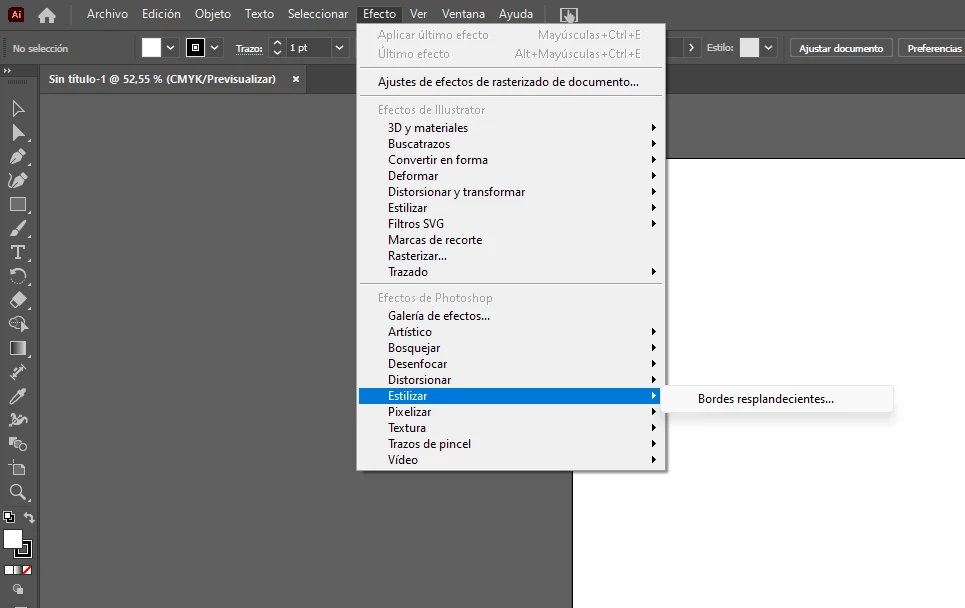This screenshot has height=608, width=965.
Task: Click the Trazo label link
Action: point(249,48)
